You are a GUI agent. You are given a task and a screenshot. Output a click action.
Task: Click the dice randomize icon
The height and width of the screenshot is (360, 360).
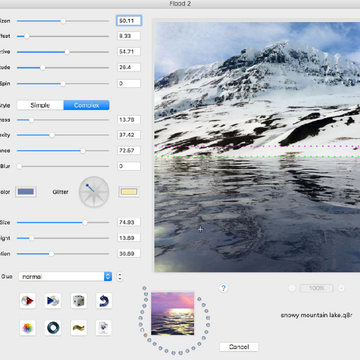click(x=79, y=301)
